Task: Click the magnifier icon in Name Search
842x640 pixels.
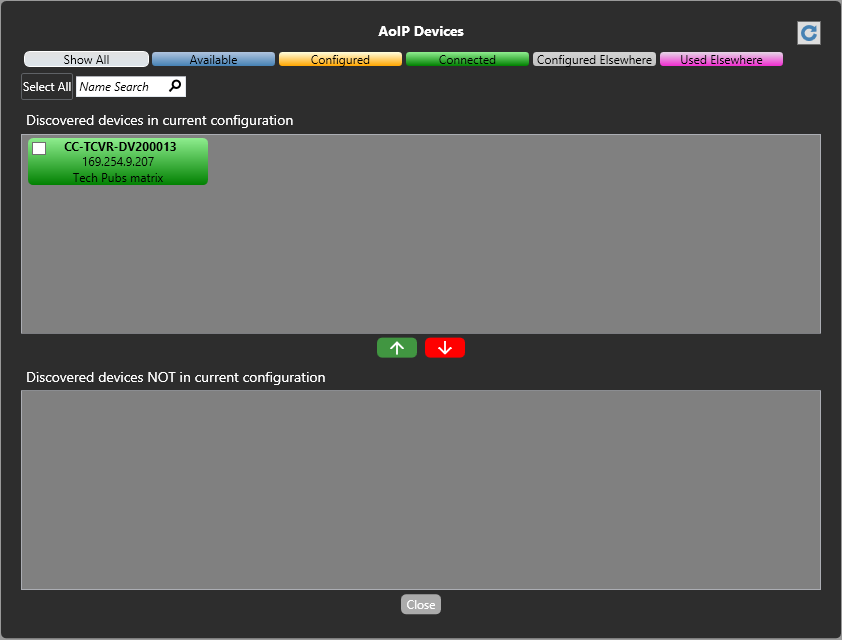Action: coord(175,87)
